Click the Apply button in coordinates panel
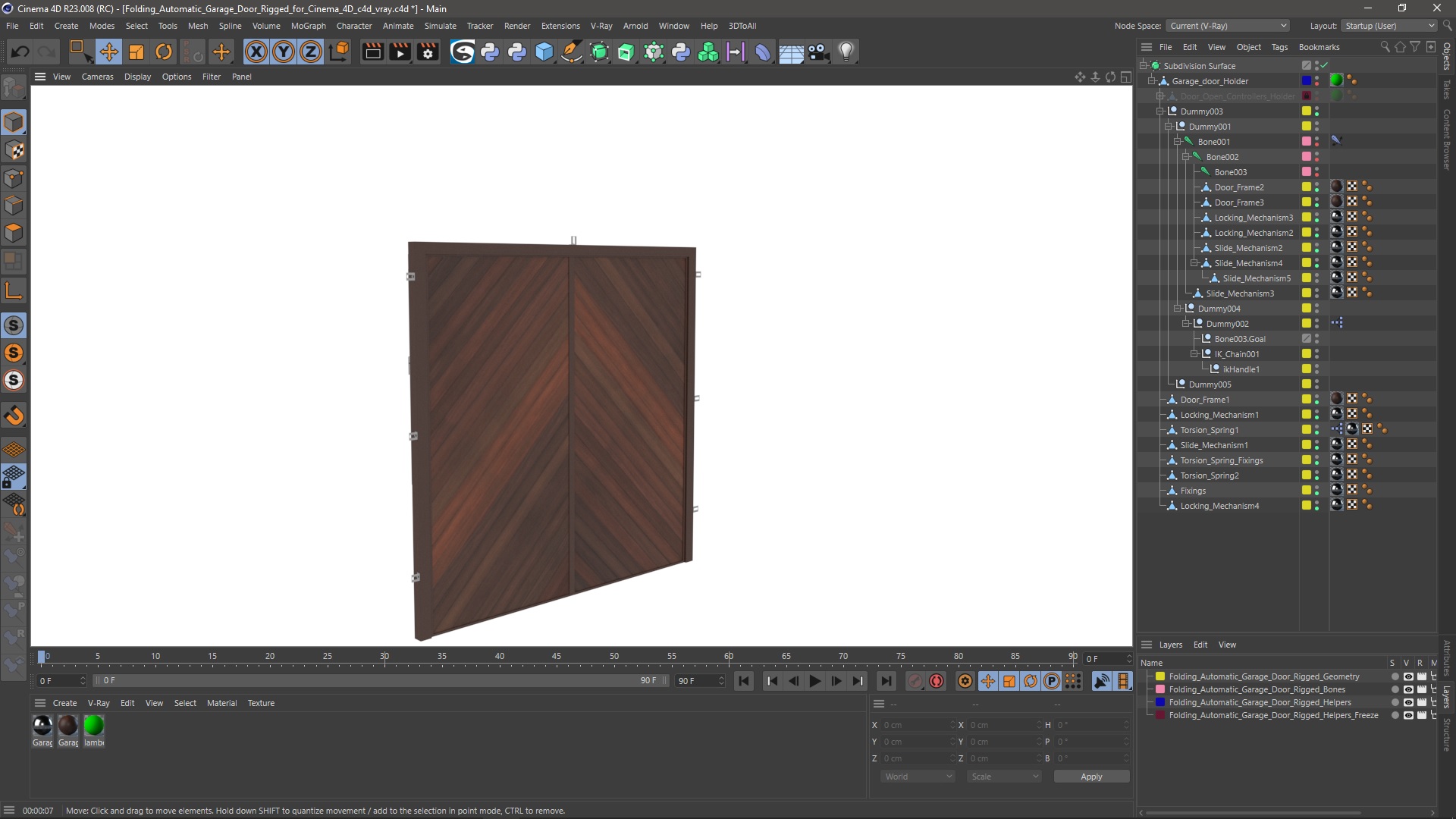1456x819 pixels. pos(1091,776)
